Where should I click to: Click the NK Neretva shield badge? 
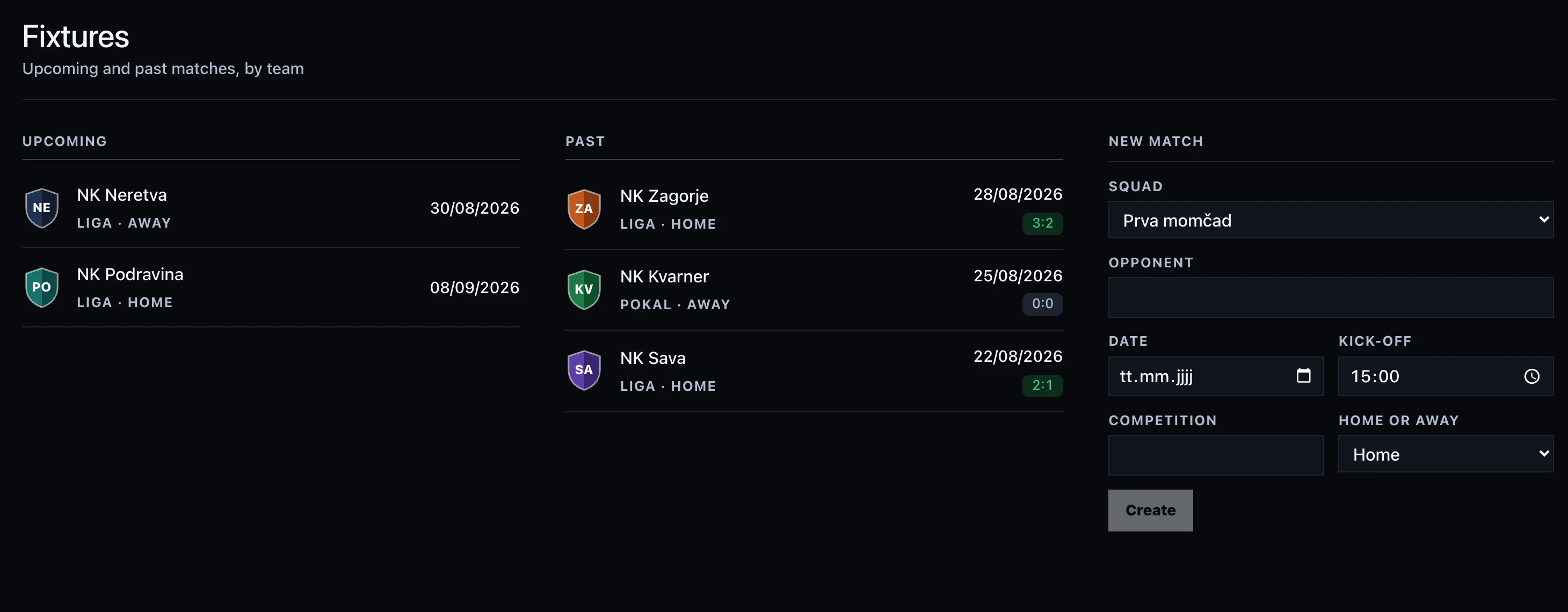(x=41, y=208)
